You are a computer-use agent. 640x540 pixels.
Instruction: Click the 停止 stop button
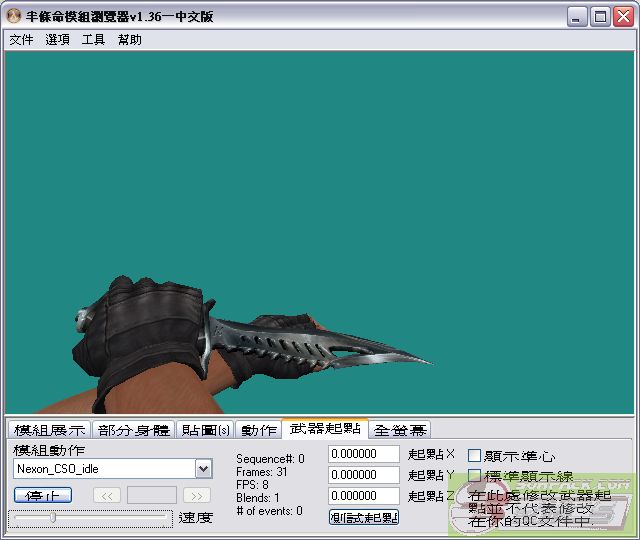[x=43, y=496]
